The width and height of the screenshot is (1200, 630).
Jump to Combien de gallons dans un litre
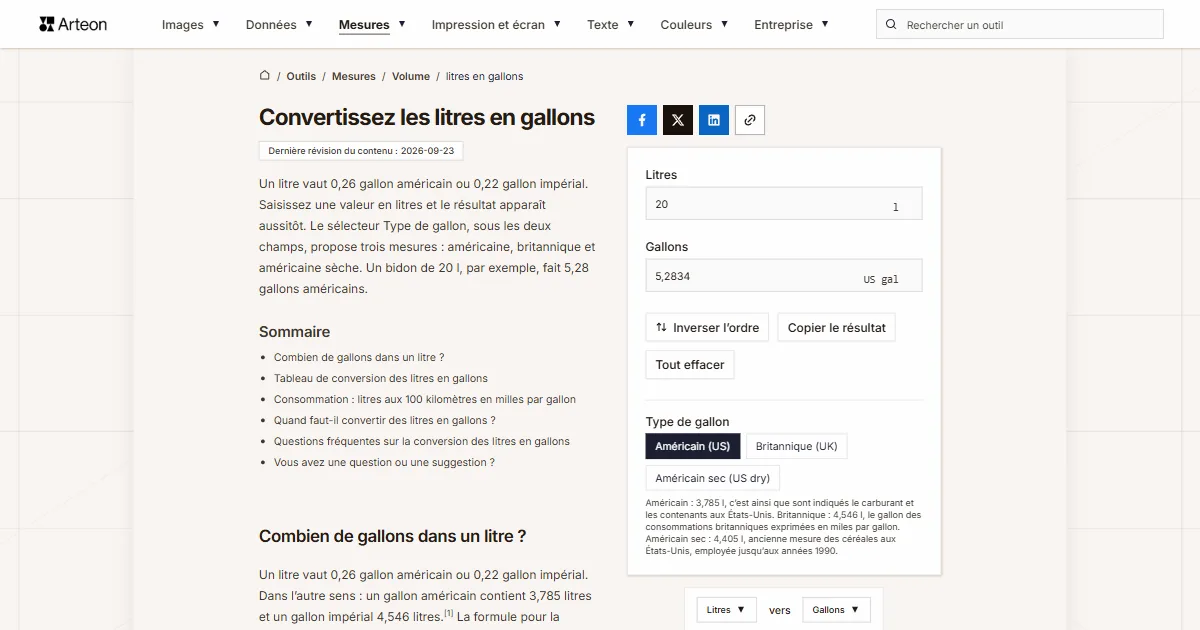[x=359, y=357]
